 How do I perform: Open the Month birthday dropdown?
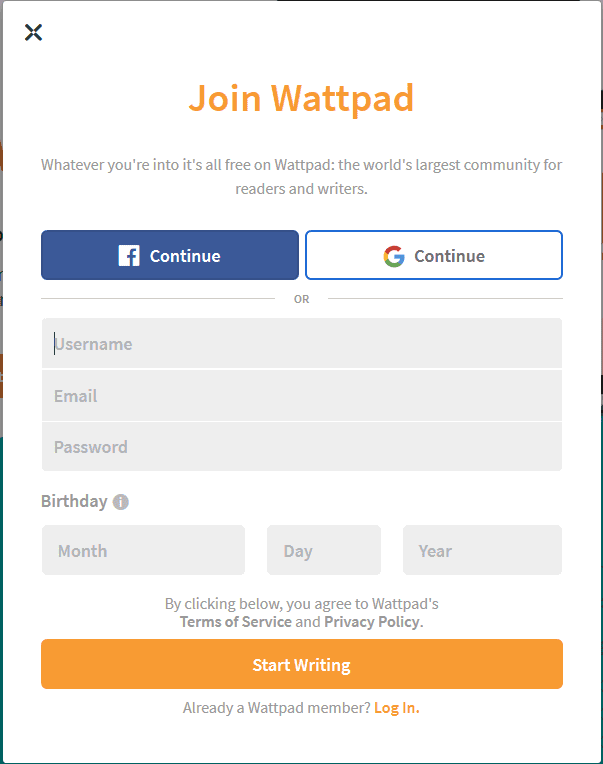[143, 550]
